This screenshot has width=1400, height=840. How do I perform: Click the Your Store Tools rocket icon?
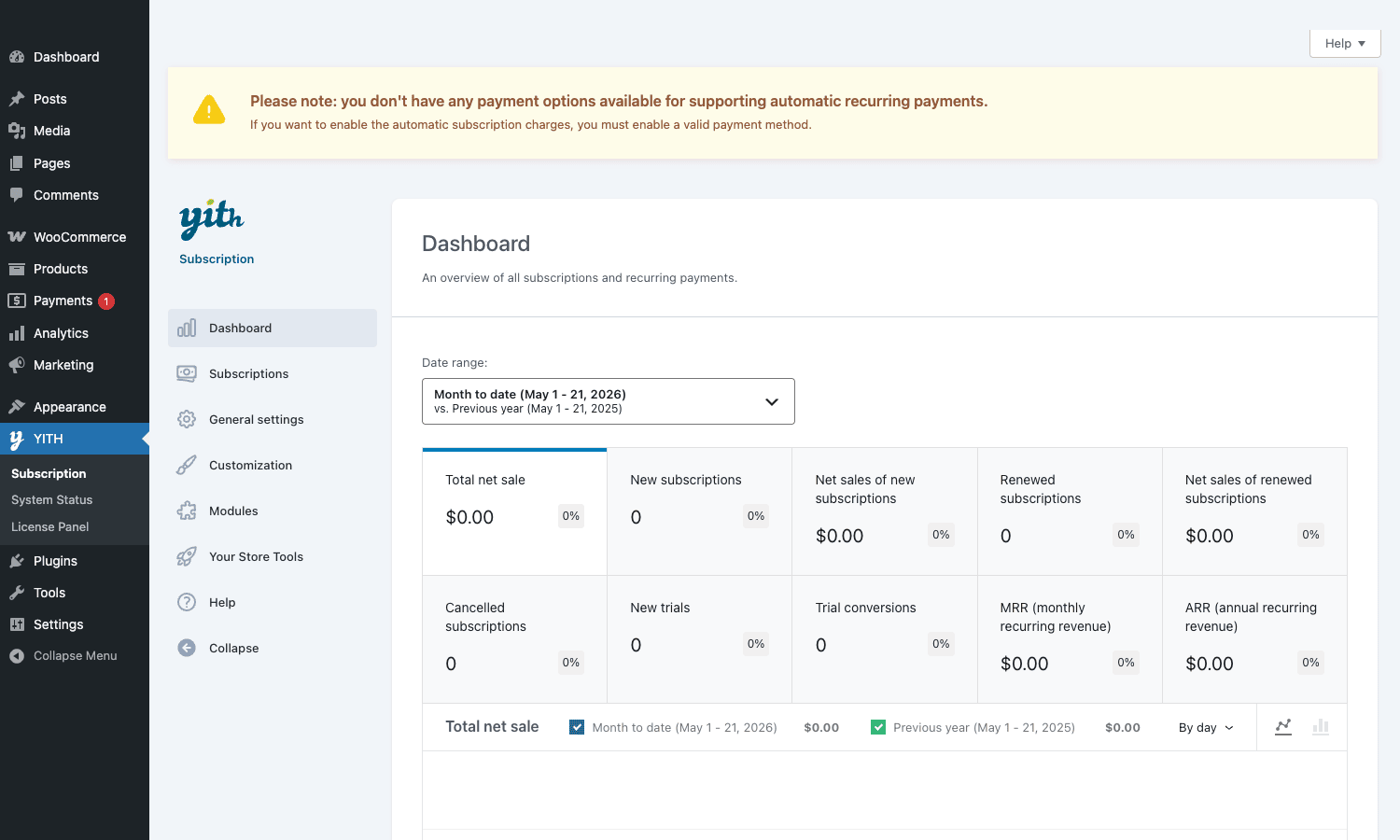point(187,556)
